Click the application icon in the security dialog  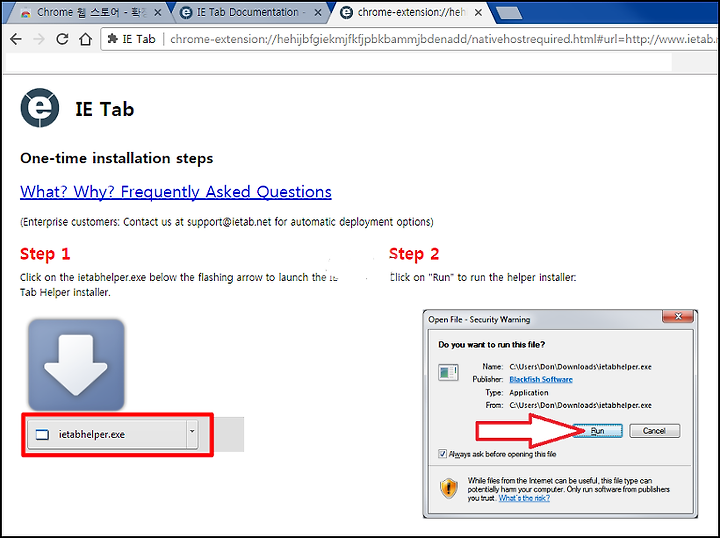pos(448,372)
